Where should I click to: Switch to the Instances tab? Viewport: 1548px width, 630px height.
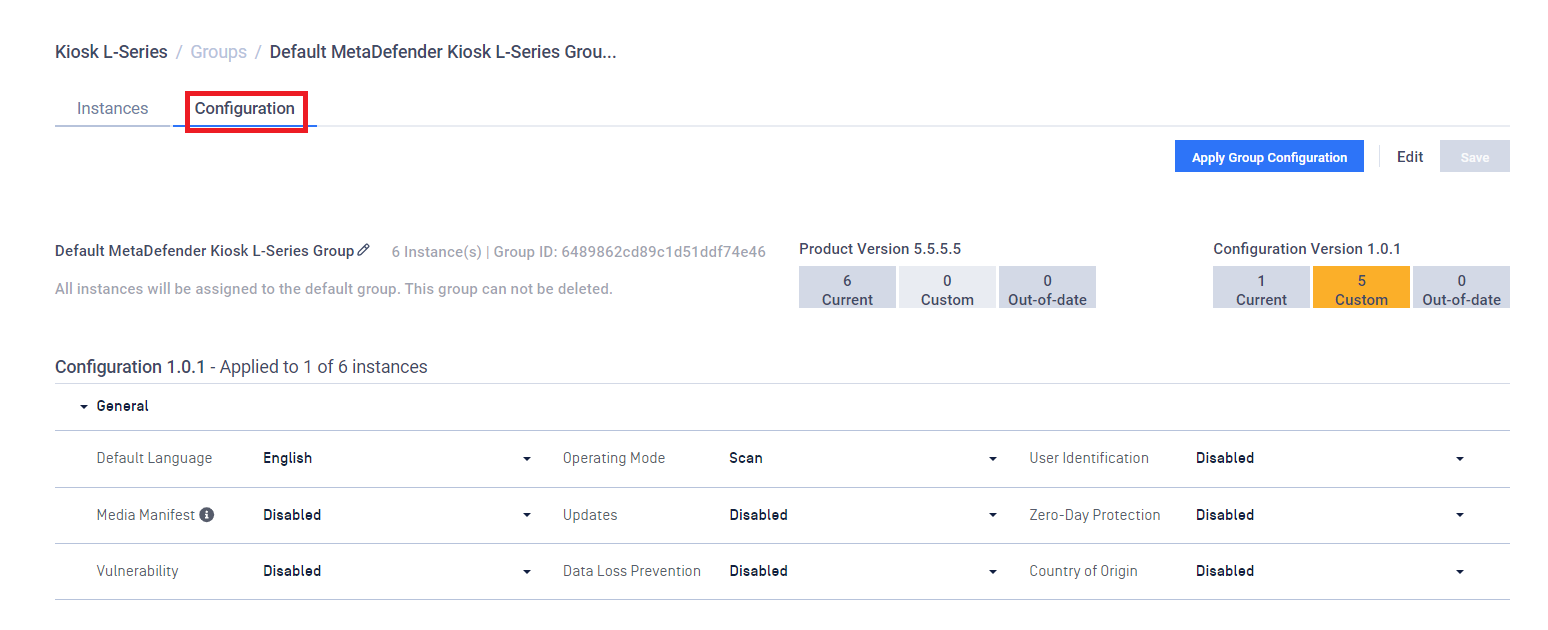(113, 109)
